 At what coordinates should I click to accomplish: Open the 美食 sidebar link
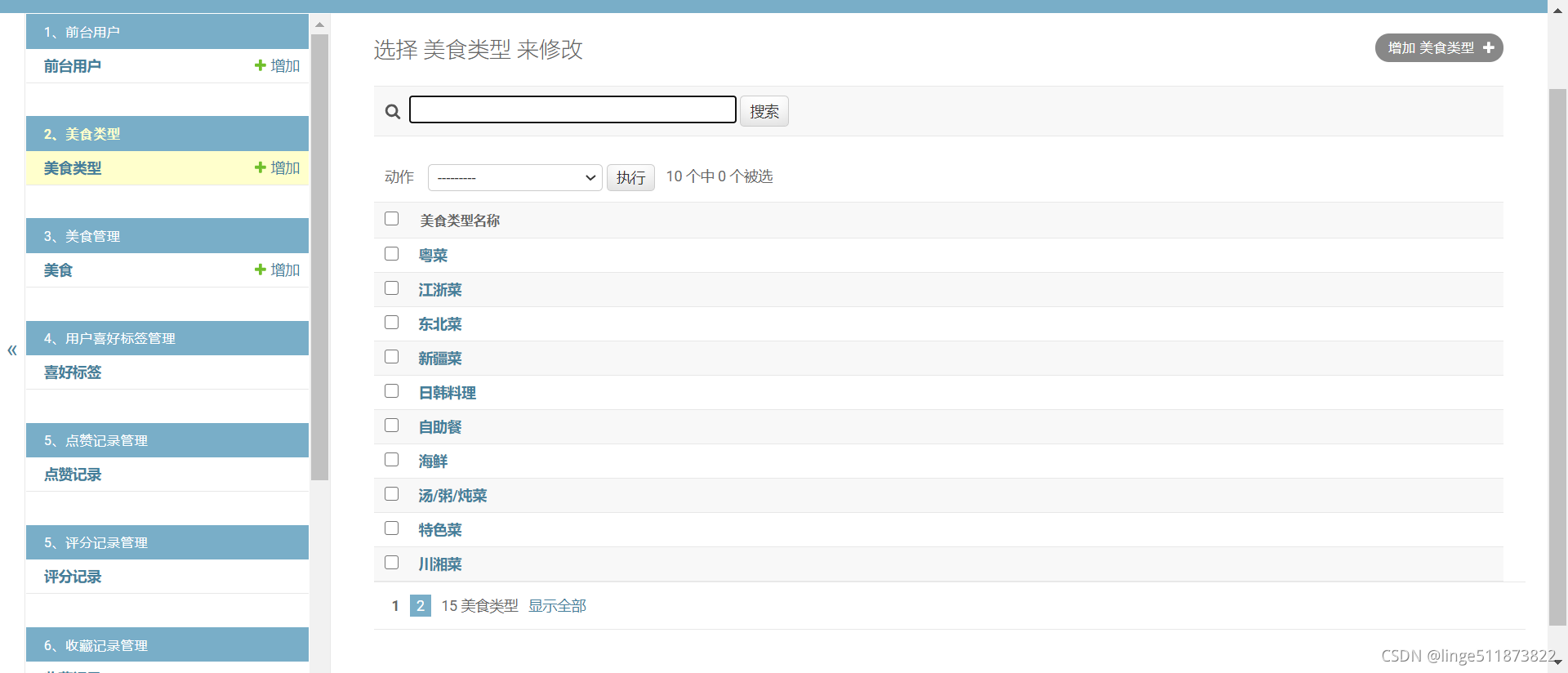pos(58,270)
